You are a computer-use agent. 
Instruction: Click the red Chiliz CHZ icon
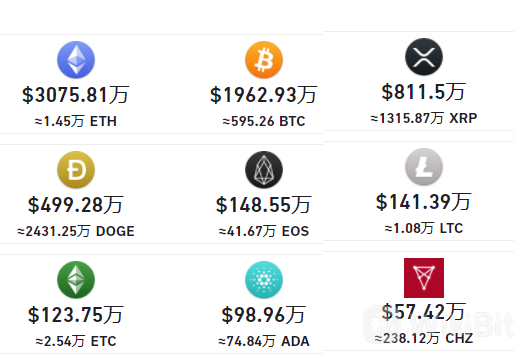[424, 278]
